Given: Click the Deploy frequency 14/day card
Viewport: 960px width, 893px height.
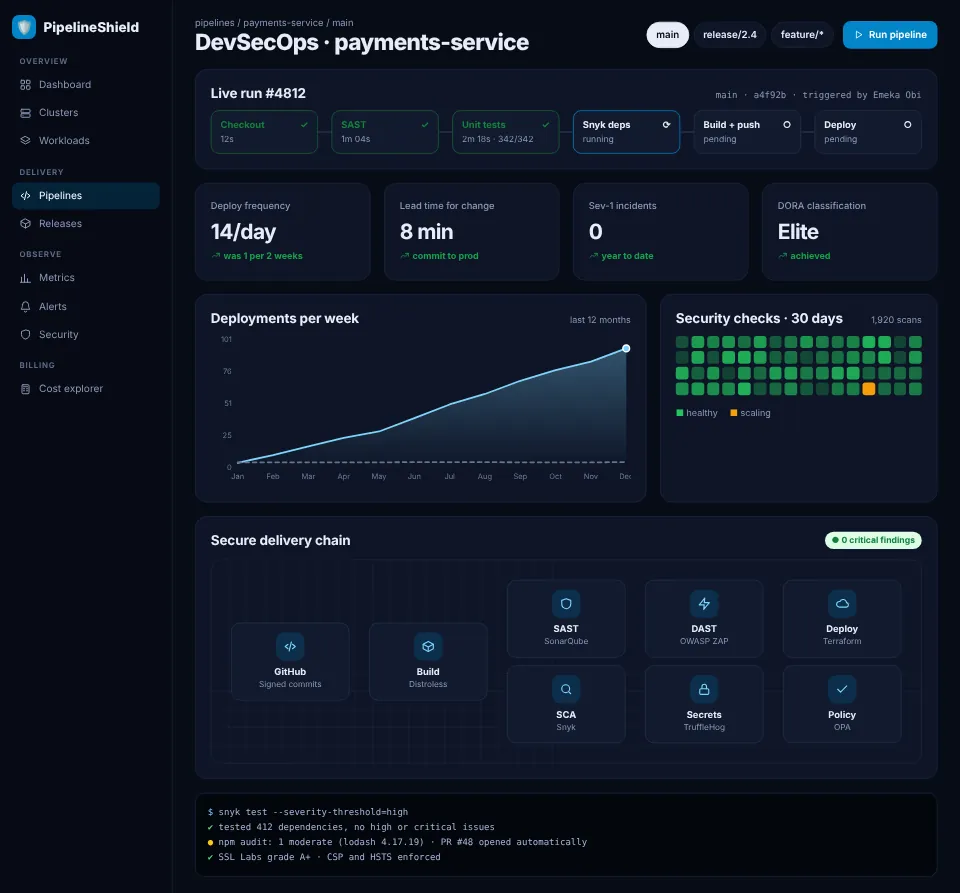Looking at the screenshot, I should tap(282, 231).
